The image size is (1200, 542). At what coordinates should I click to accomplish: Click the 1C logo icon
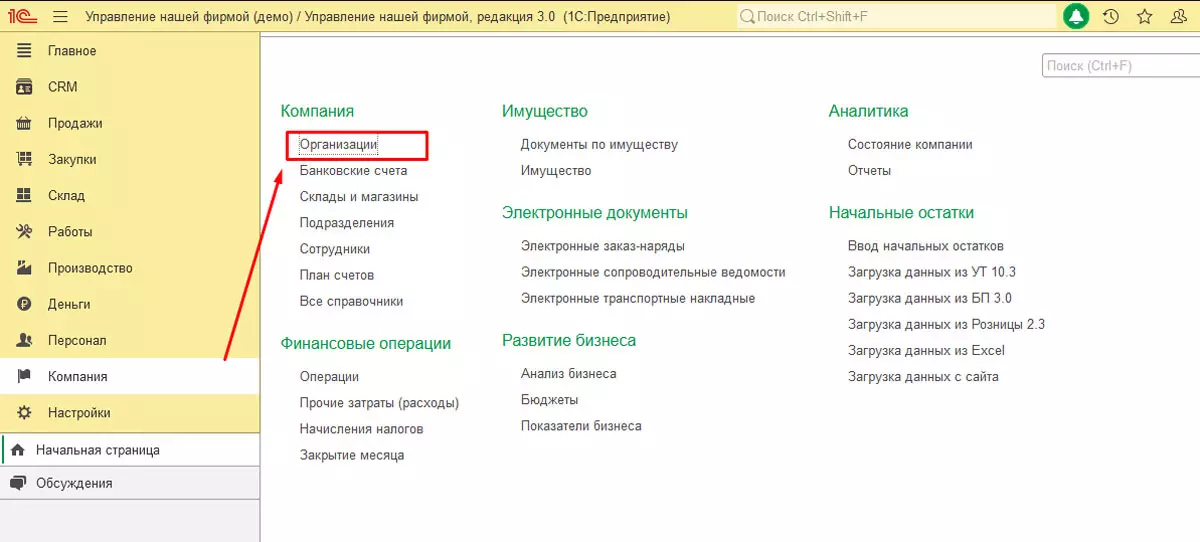pos(21,17)
